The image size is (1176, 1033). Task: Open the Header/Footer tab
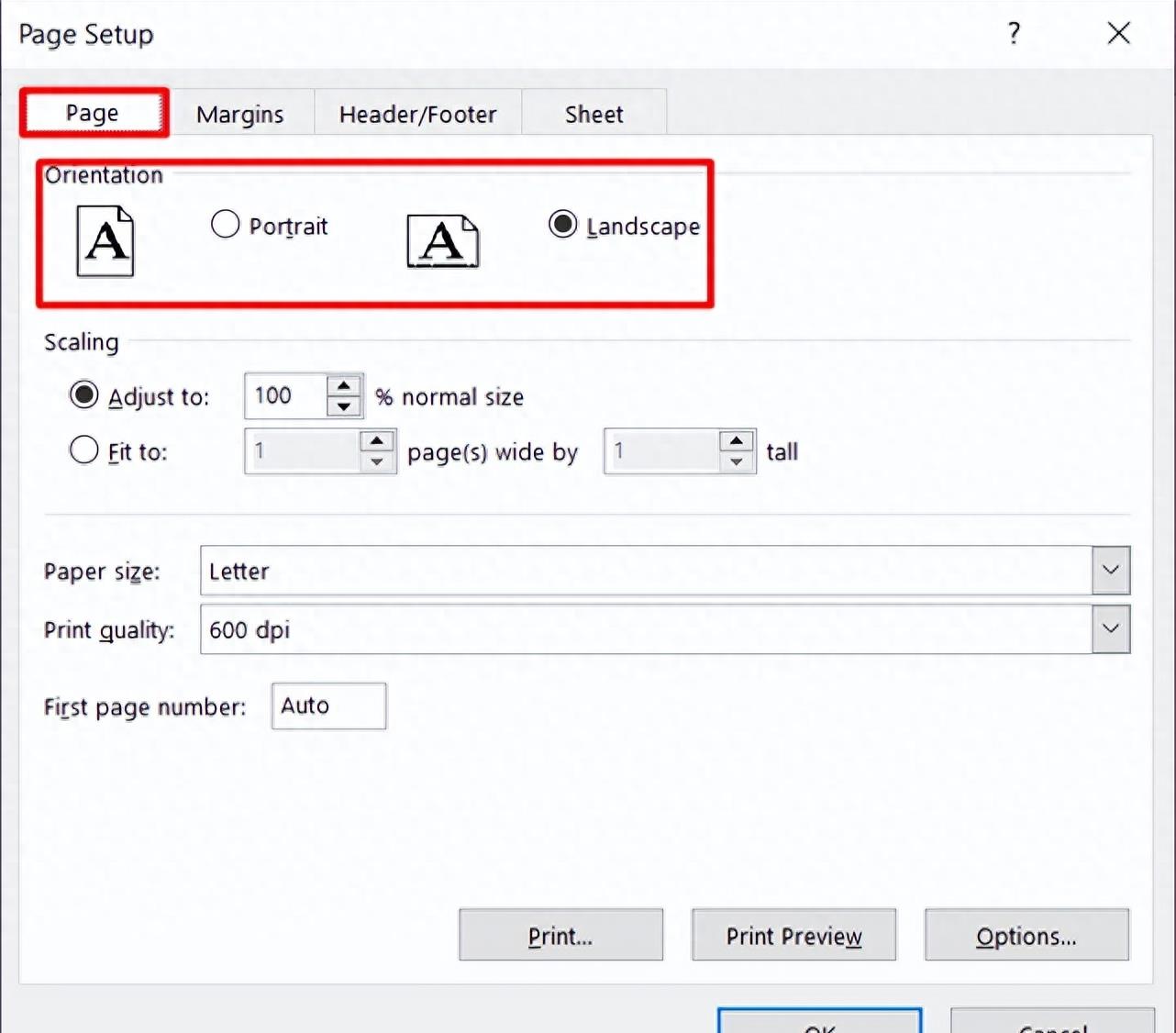pos(418,114)
